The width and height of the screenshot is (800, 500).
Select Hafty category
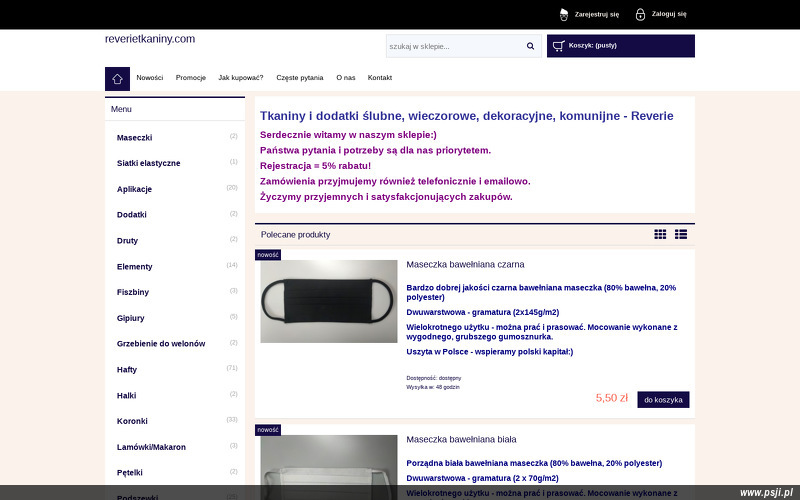click(127, 370)
